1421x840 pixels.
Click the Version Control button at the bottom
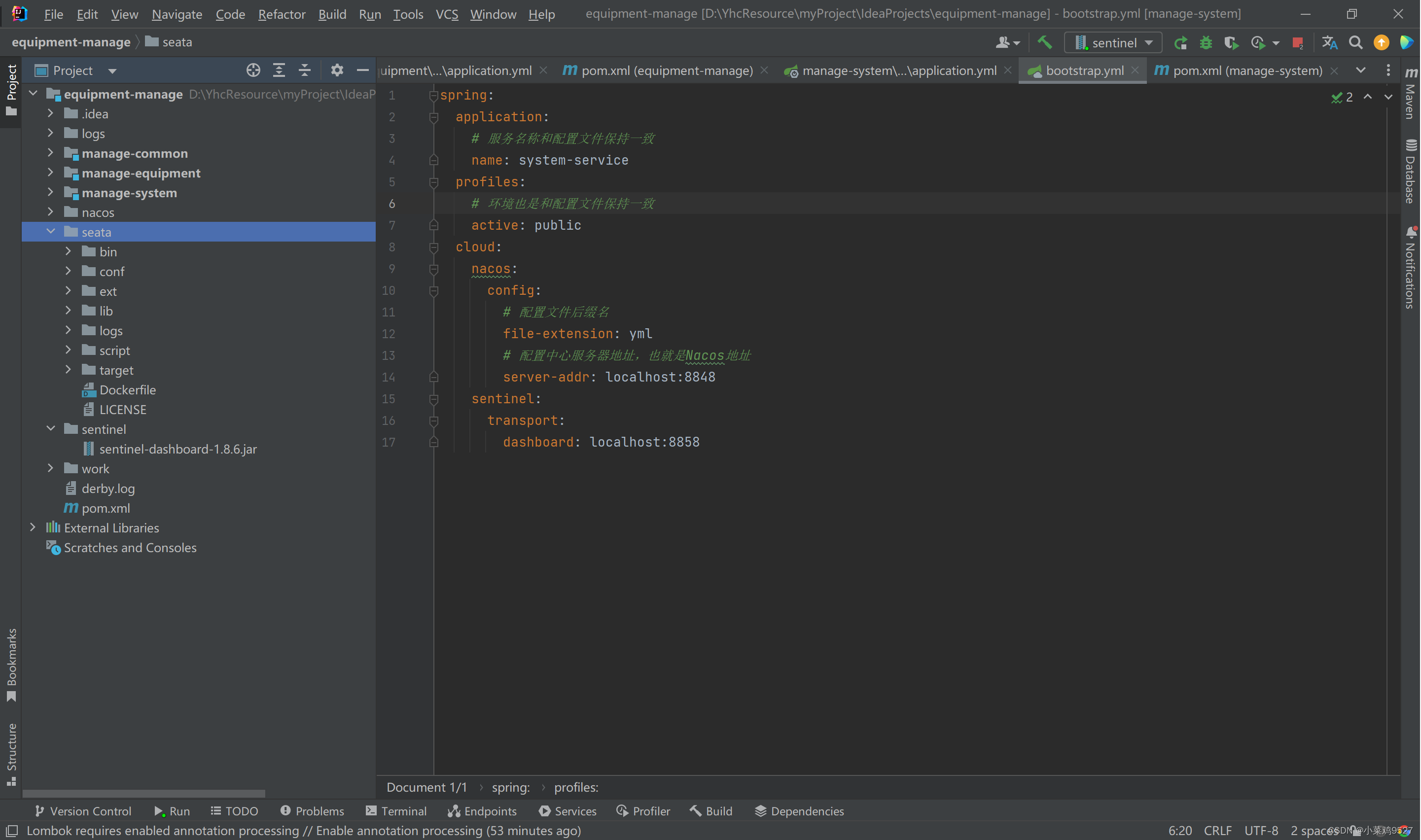[83, 811]
